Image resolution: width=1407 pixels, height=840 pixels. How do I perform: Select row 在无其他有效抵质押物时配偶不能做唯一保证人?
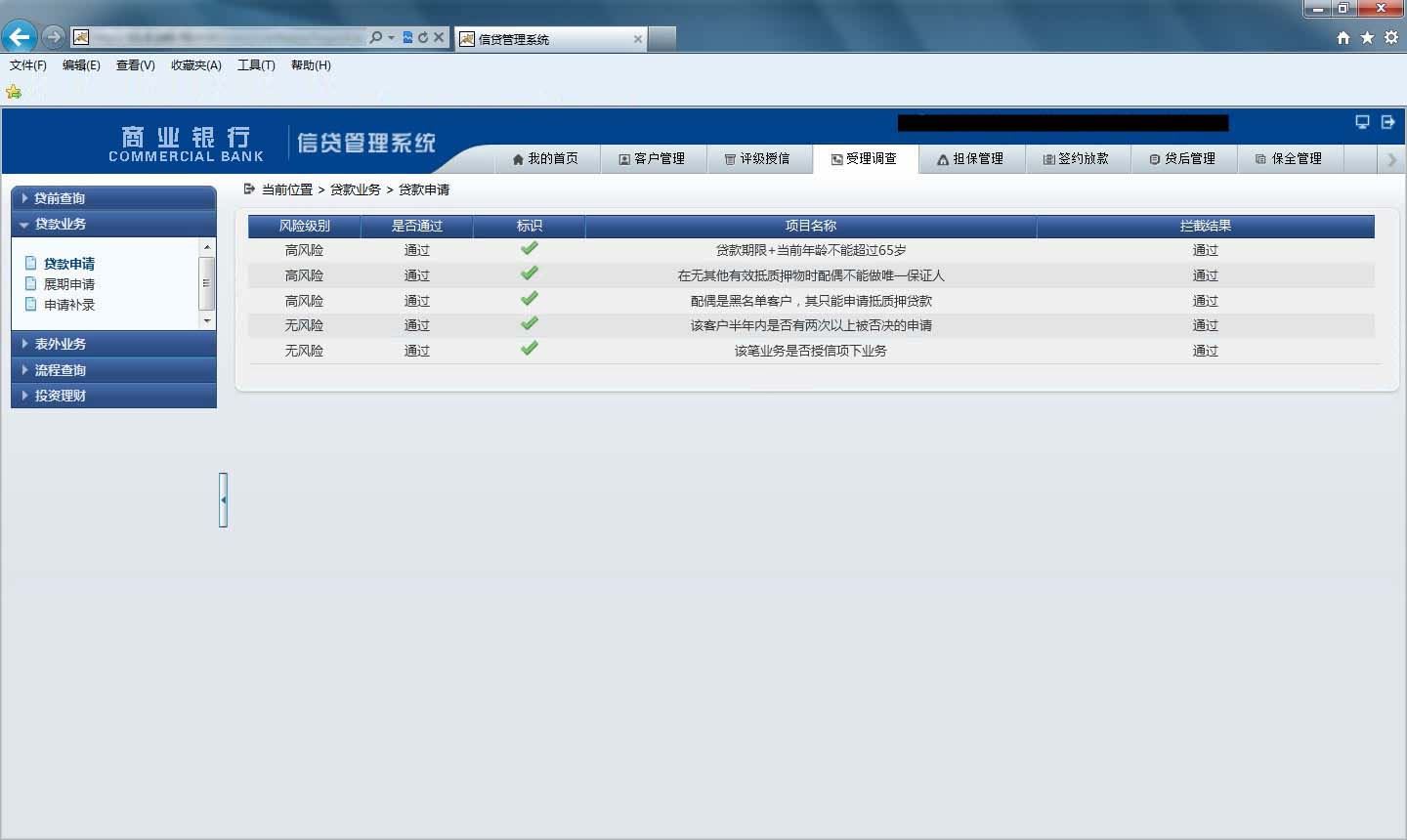coord(811,275)
